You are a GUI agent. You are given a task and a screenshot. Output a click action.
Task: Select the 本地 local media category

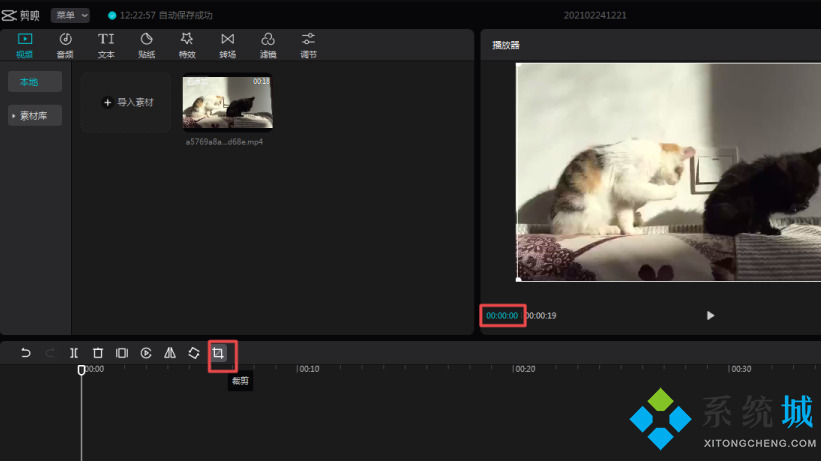point(35,82)
